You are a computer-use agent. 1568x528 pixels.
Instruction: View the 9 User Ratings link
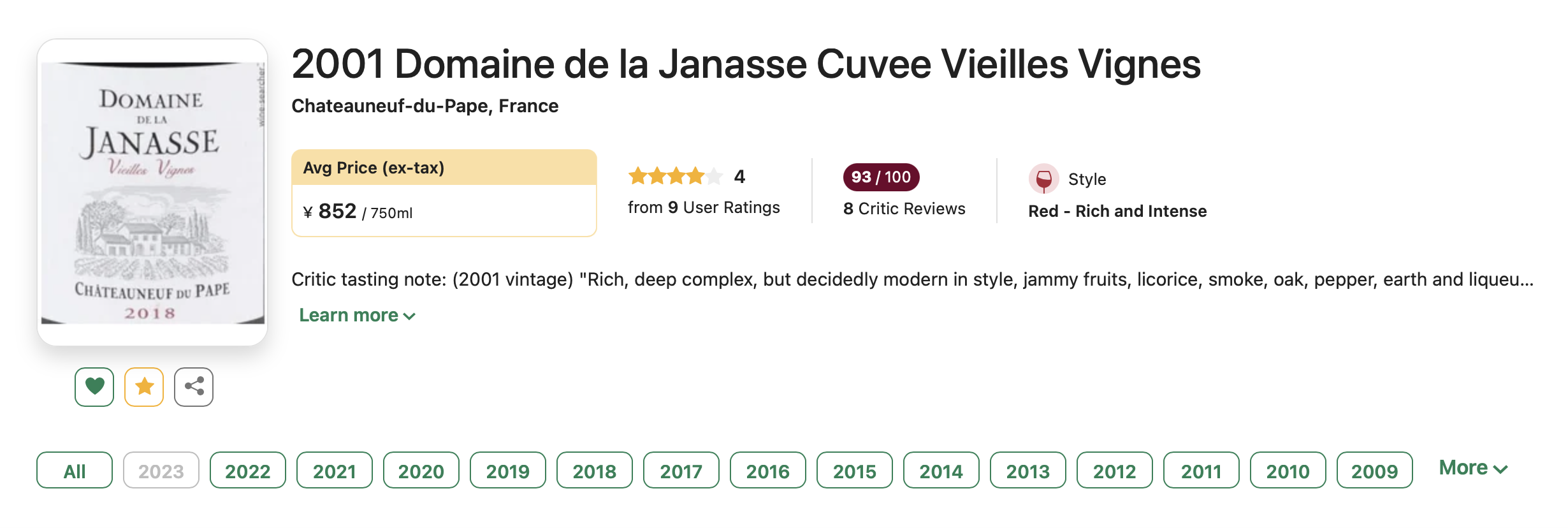click(x=704, y=207)
